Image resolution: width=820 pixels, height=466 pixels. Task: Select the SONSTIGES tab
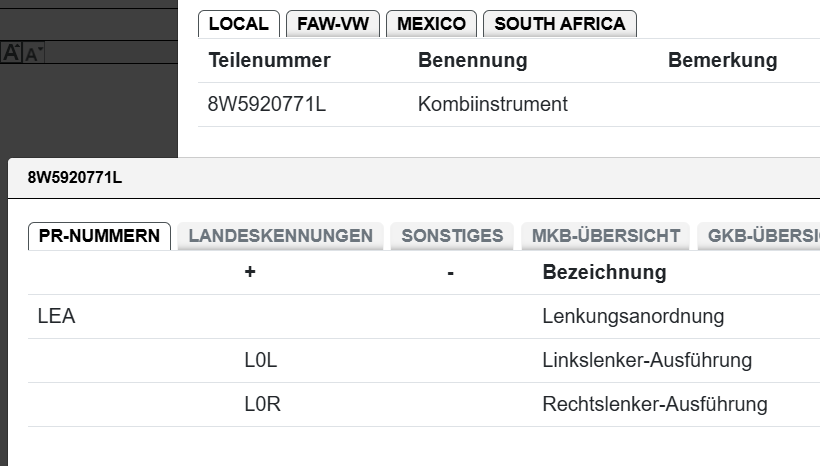tap(452, 236)
